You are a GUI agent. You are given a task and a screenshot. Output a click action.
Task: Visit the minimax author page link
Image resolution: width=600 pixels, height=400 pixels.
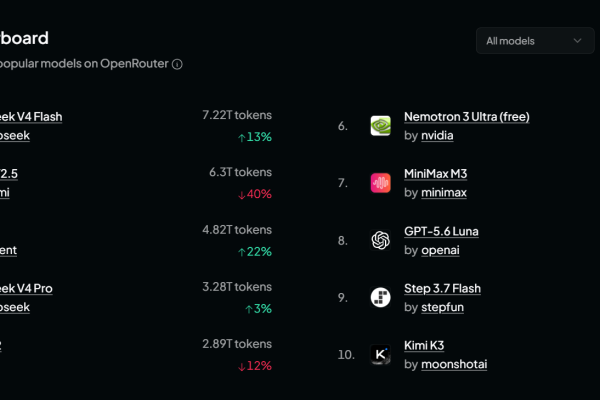point(444,193)
